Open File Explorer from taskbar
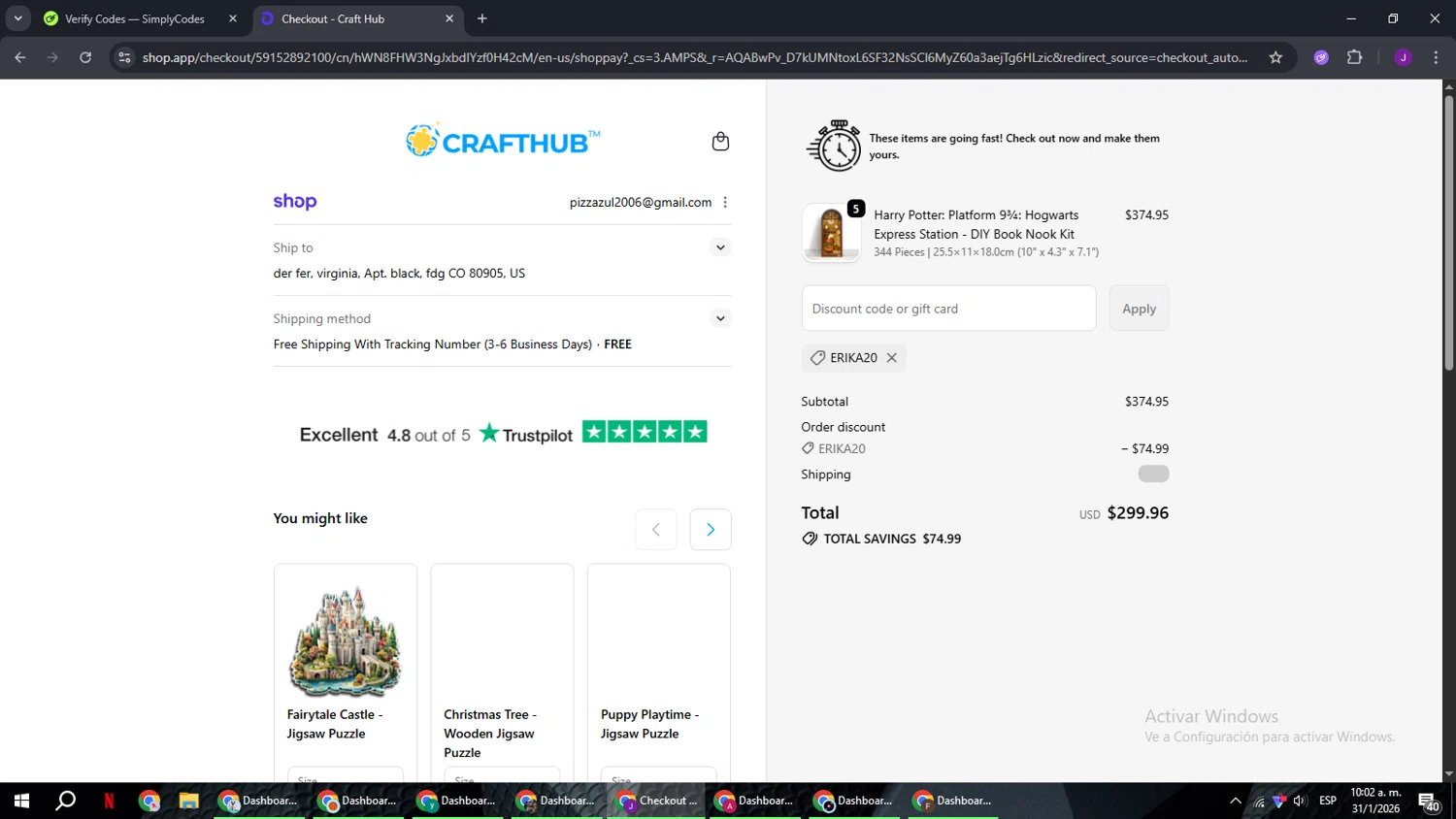This screenshot has height=819, width=1456. click(188, 801)
